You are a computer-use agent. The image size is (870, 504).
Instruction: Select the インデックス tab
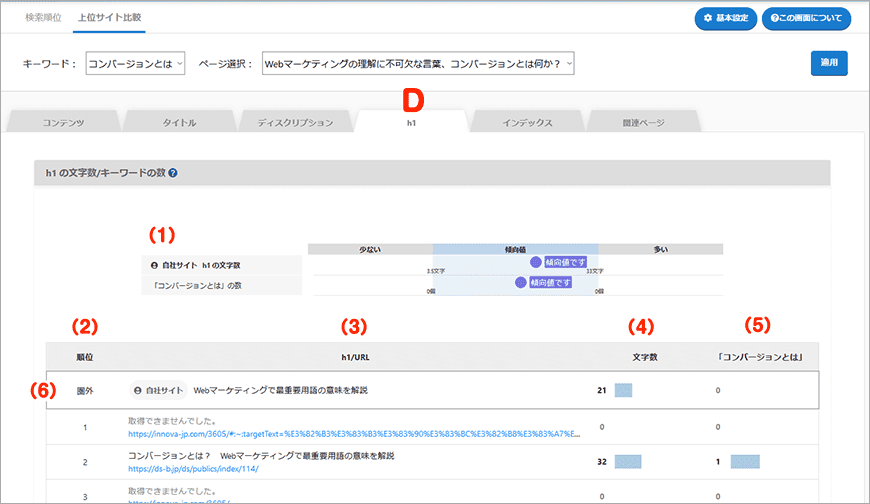click(x=527, y=122)
